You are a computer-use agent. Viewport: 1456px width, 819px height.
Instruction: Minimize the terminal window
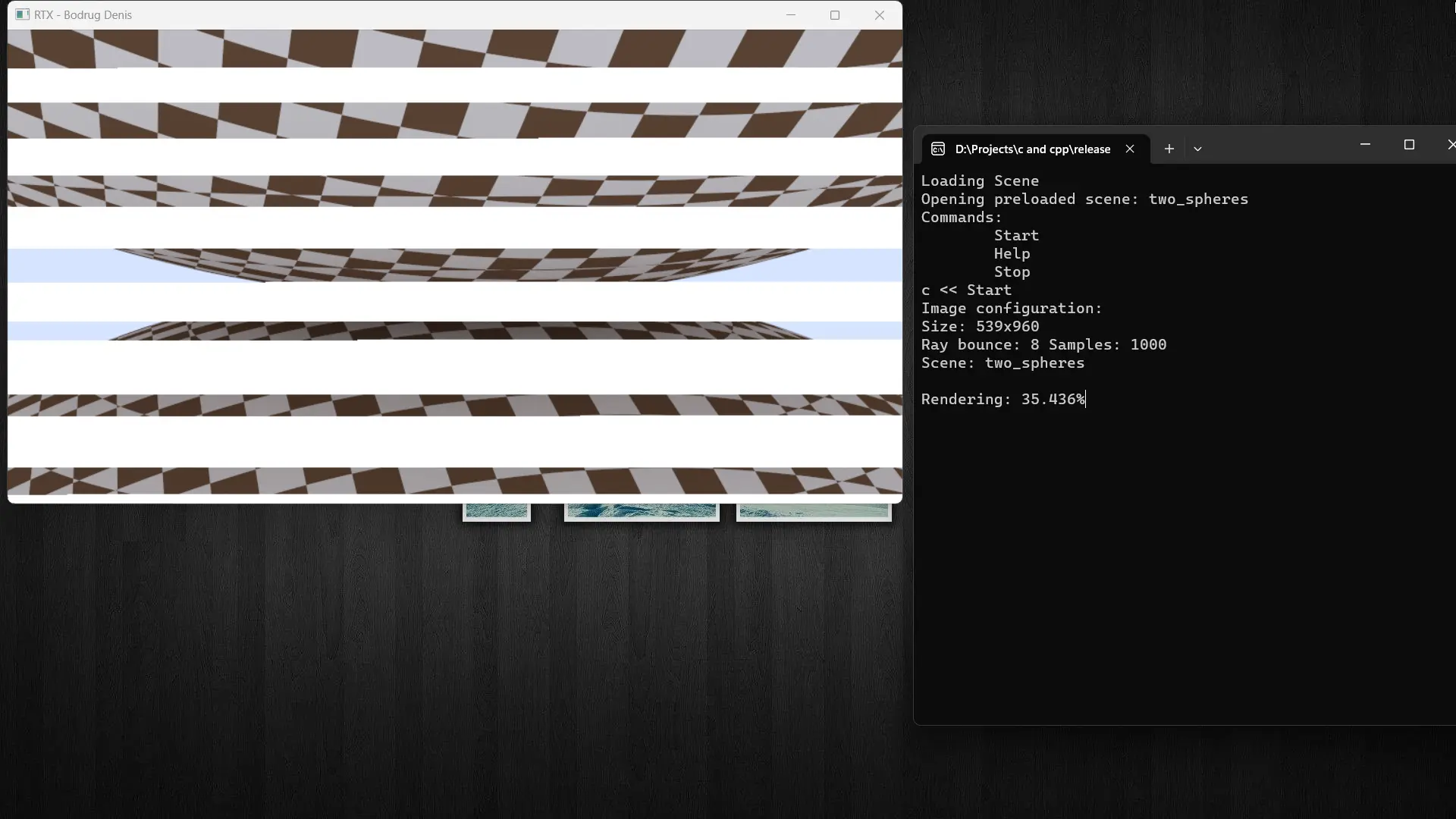point(1365,144)
